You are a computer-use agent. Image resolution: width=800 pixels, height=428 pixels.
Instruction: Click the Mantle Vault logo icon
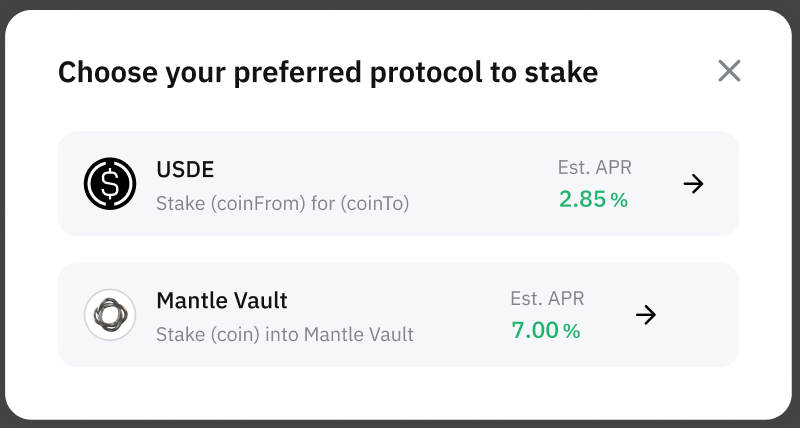110,315
